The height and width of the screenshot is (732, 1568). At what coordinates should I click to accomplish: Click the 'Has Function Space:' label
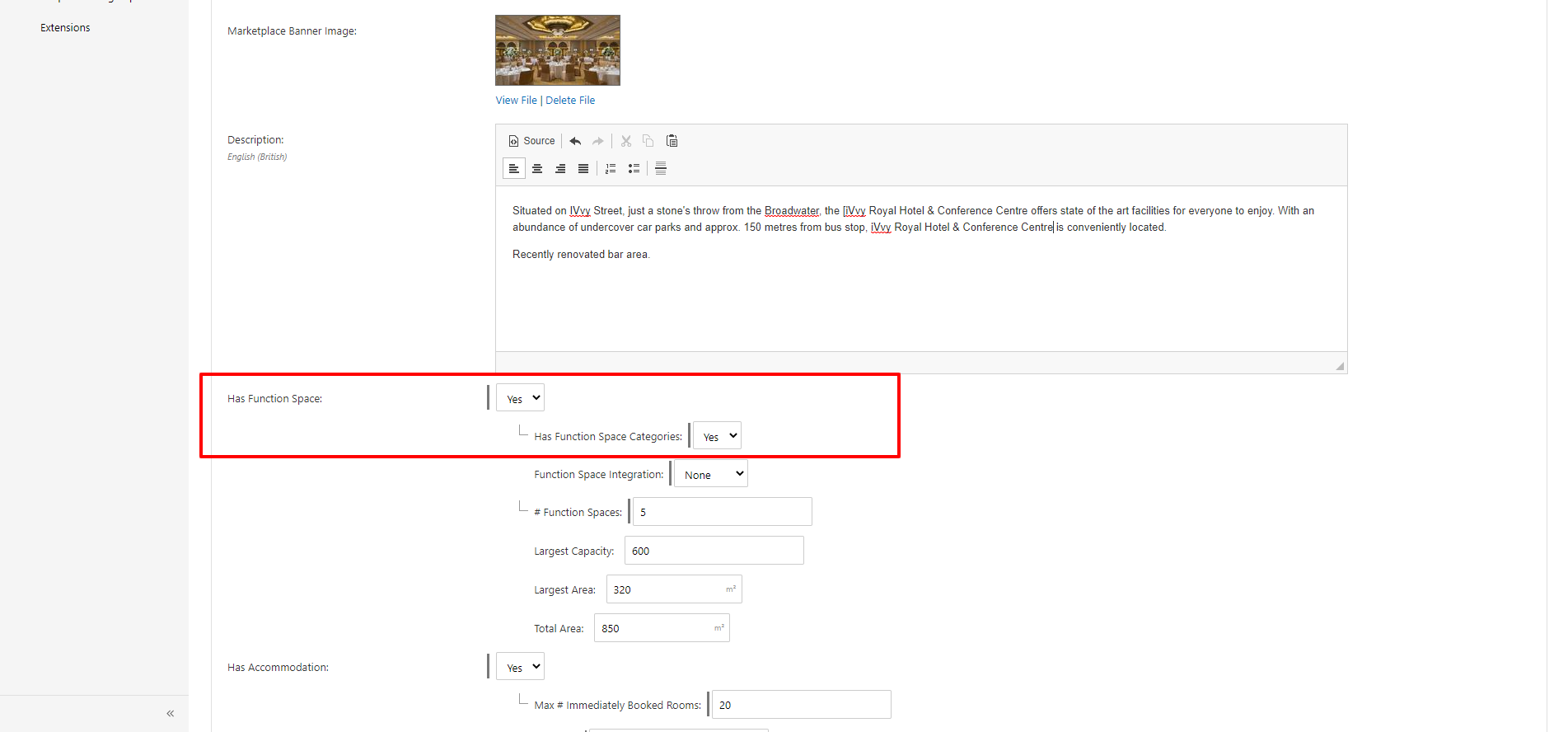pos(274,399)
